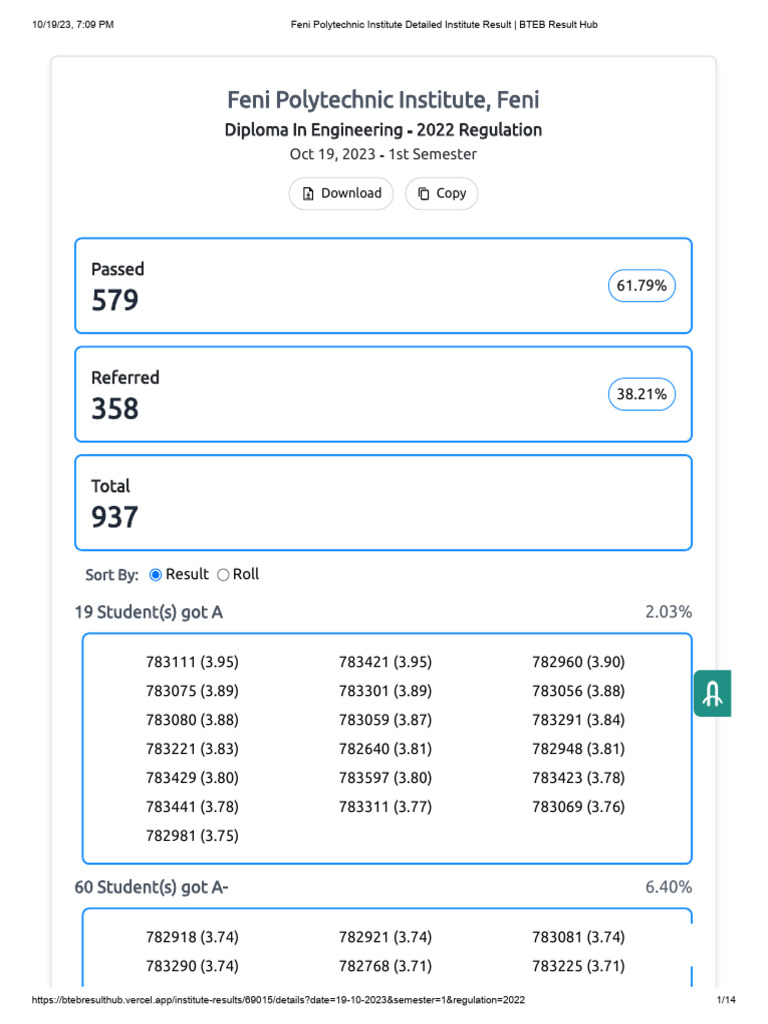Click the 38.21% referred percentage badge
Viewport: 768px width, 1024px height.
point(641,394)
